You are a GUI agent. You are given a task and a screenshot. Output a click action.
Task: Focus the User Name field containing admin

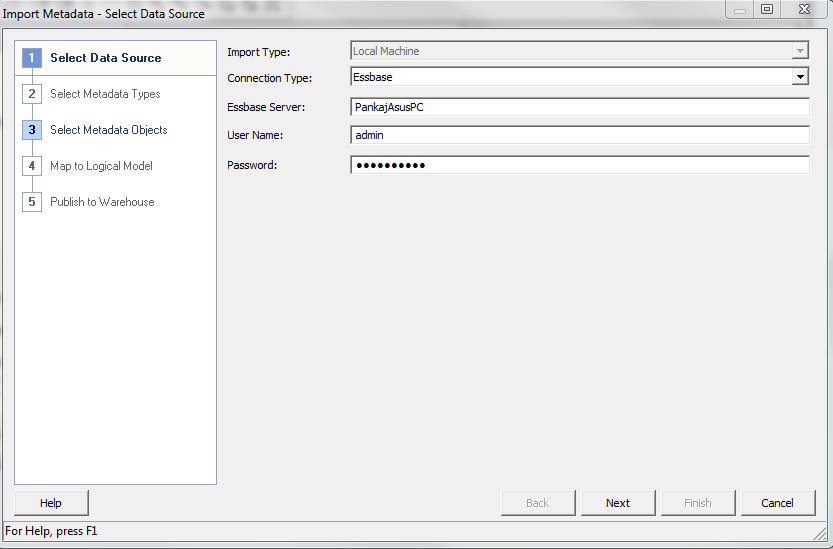580,135
